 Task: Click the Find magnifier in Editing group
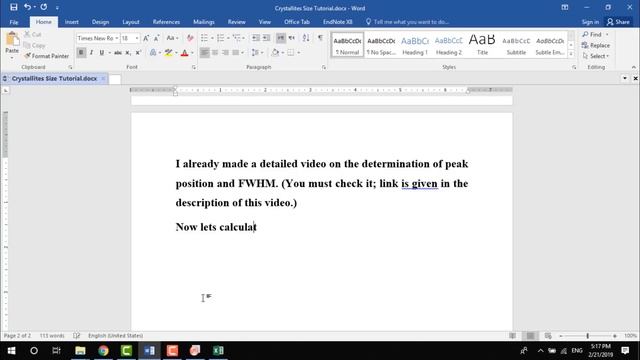tap(592, 34)
